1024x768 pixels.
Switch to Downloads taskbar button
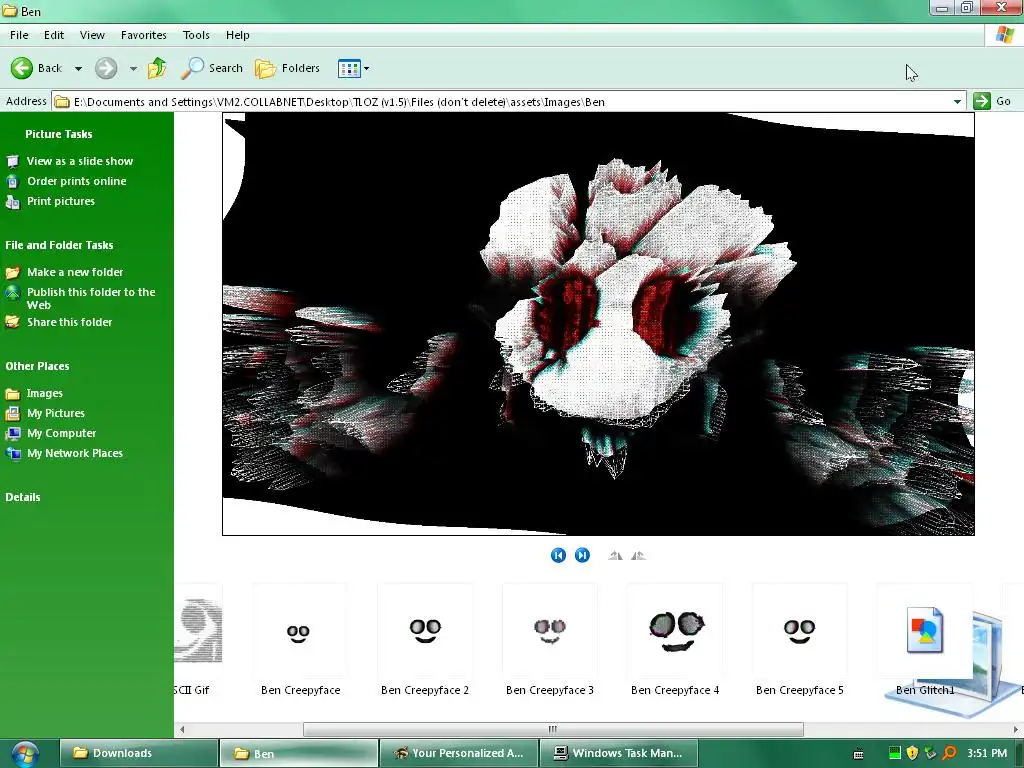138,753
